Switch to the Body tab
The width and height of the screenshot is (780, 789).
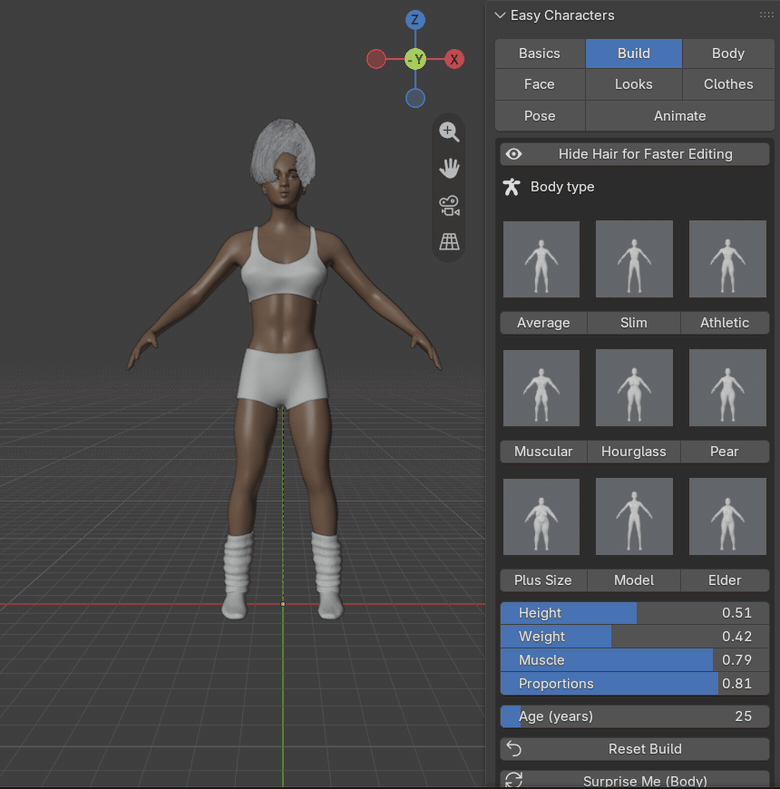pyautogui.click(x=728, y=53)
